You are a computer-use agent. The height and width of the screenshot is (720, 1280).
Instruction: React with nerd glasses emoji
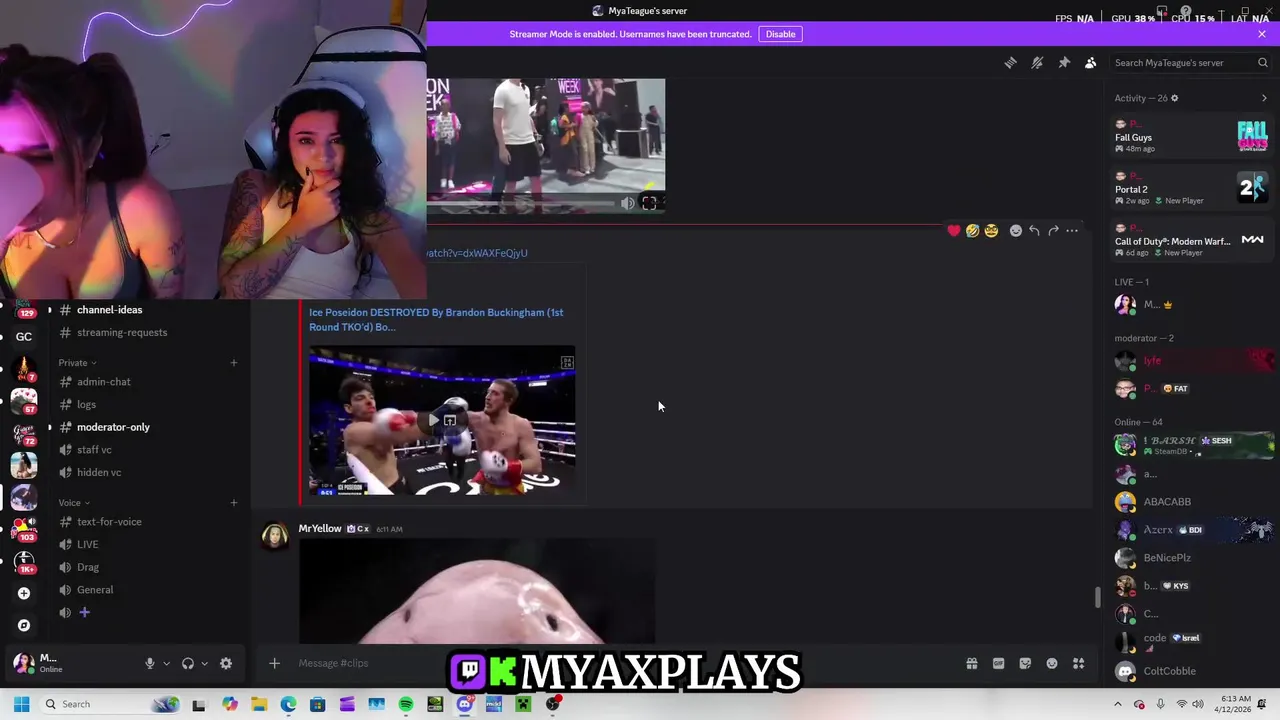(x=991, y=231)
